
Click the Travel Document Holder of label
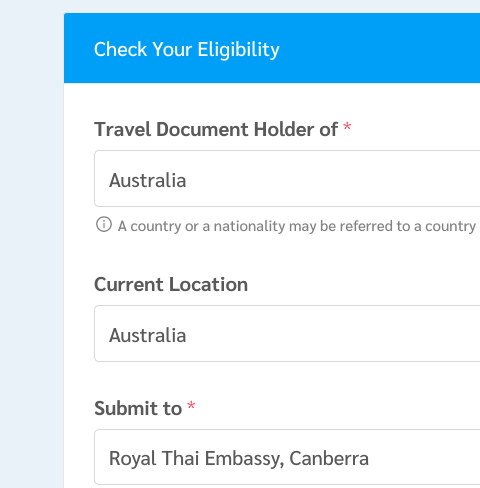[x=216, y=129]
